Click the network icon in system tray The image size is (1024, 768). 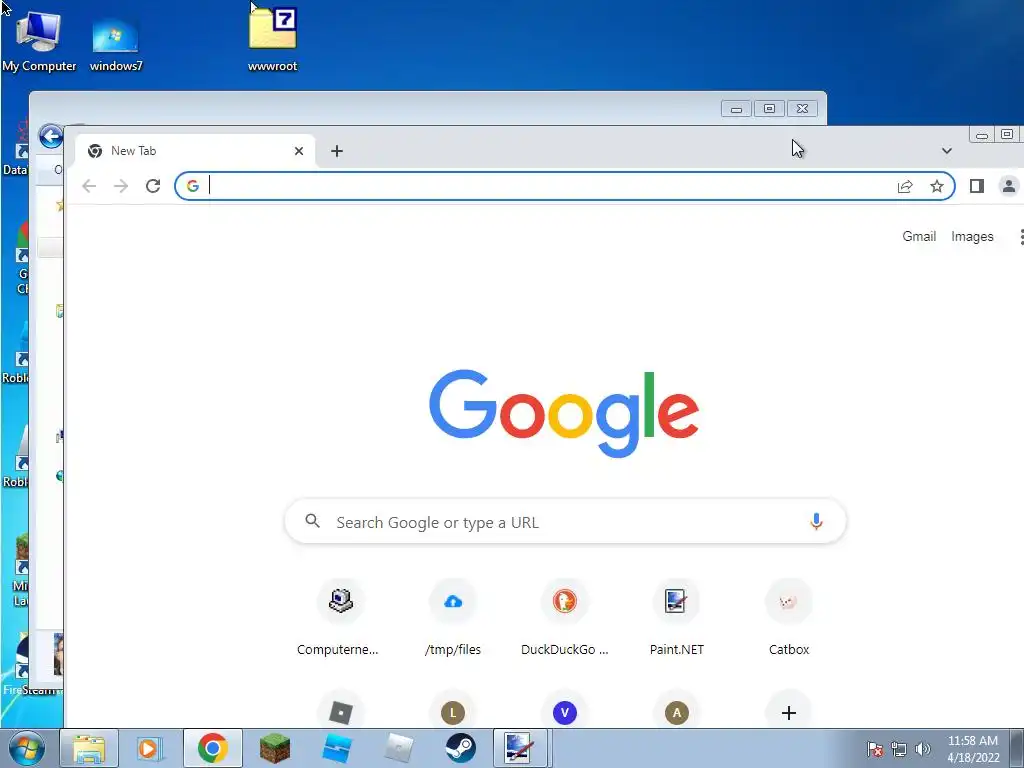tap(899, 749)
